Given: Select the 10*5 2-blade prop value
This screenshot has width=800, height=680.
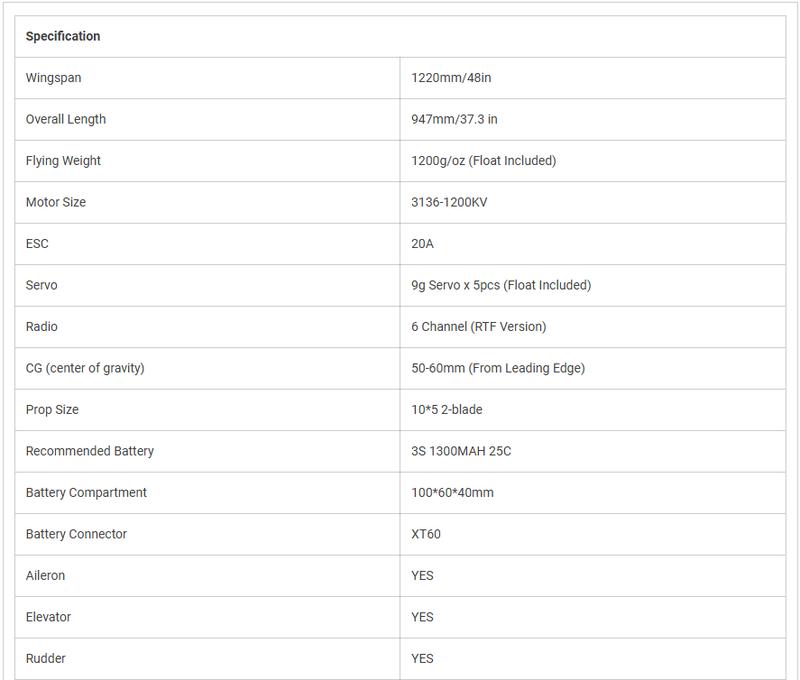Looking at the screenshot, I should point(446,409).
